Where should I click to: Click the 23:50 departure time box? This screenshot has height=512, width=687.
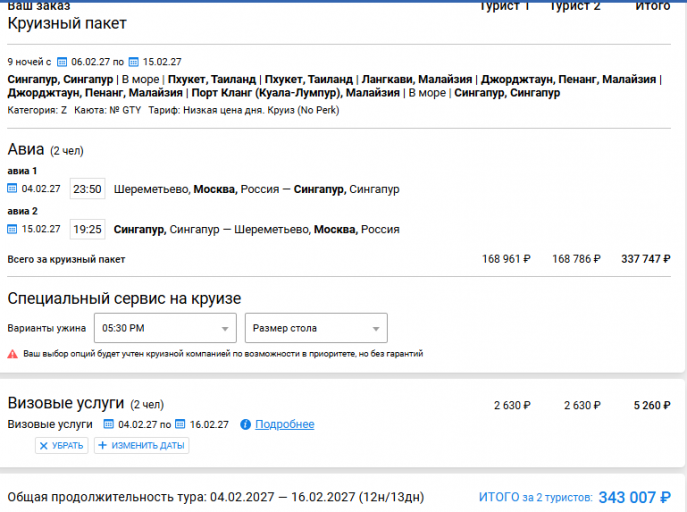click(x=87, y=189)
